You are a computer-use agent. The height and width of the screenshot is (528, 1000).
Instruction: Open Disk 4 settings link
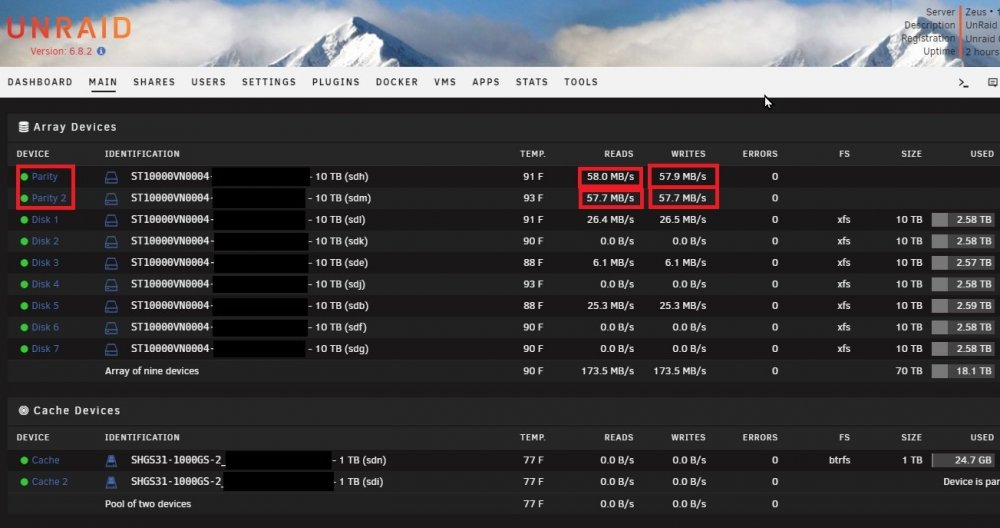[45, 284]
